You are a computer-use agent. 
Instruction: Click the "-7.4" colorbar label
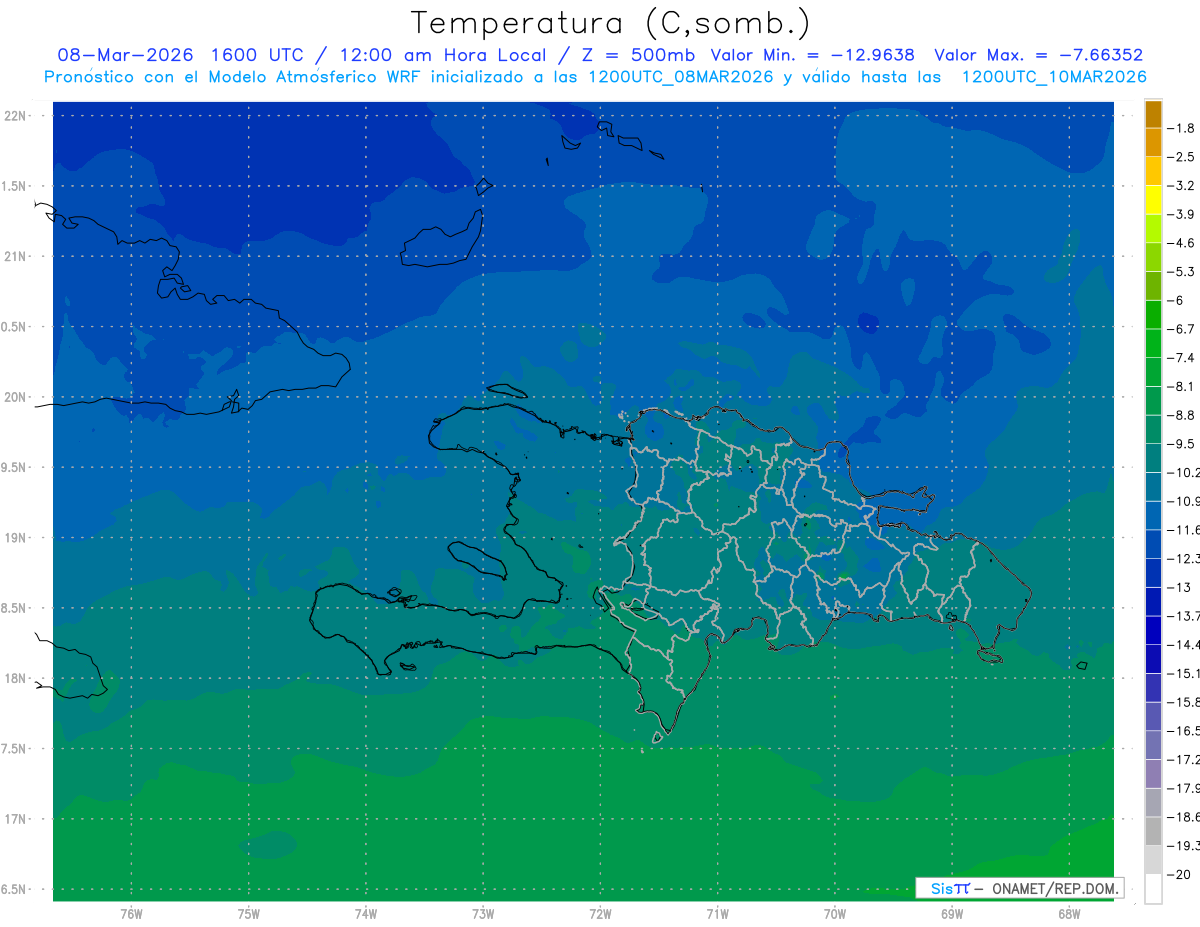coord(1182,358)
